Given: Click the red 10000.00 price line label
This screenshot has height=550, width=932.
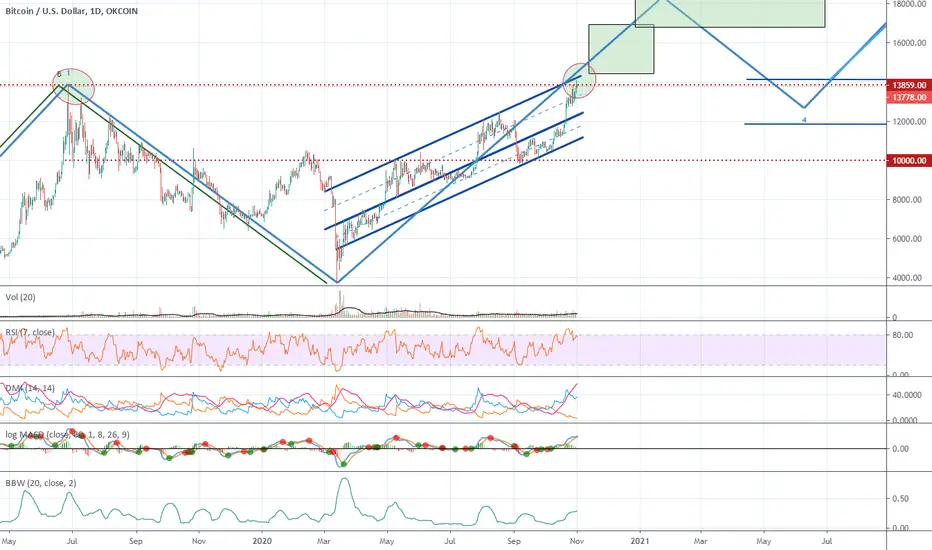Looking at the screenshot, I should pos(909,161).
